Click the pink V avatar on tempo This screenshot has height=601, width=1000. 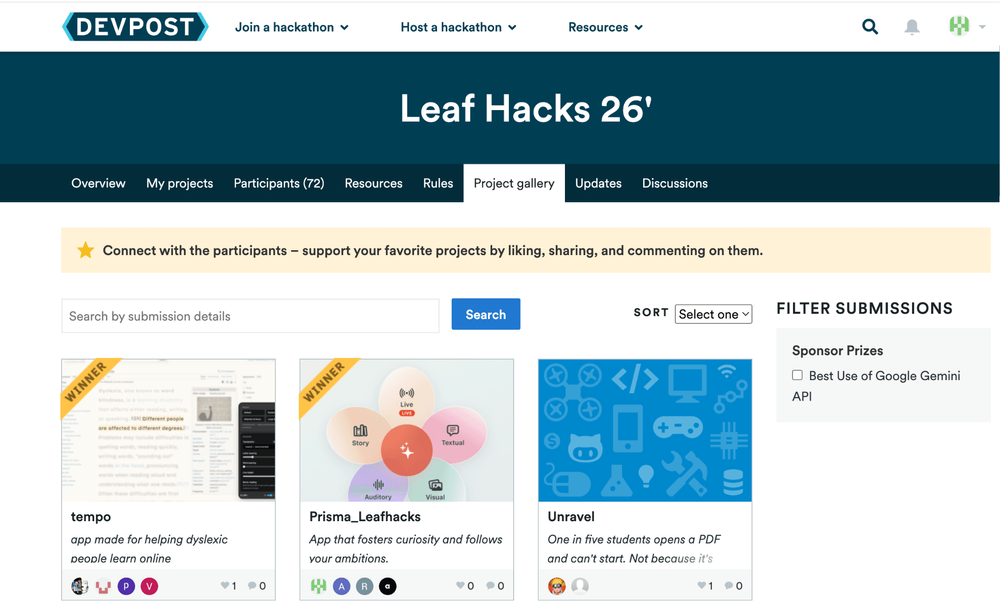149,586
